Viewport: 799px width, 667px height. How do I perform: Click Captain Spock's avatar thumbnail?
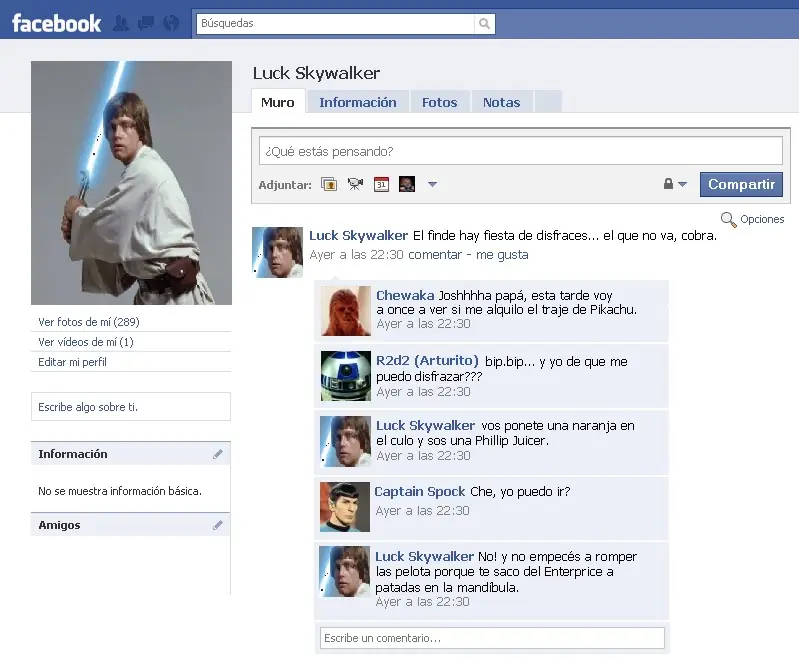click(x=344, y=506)
